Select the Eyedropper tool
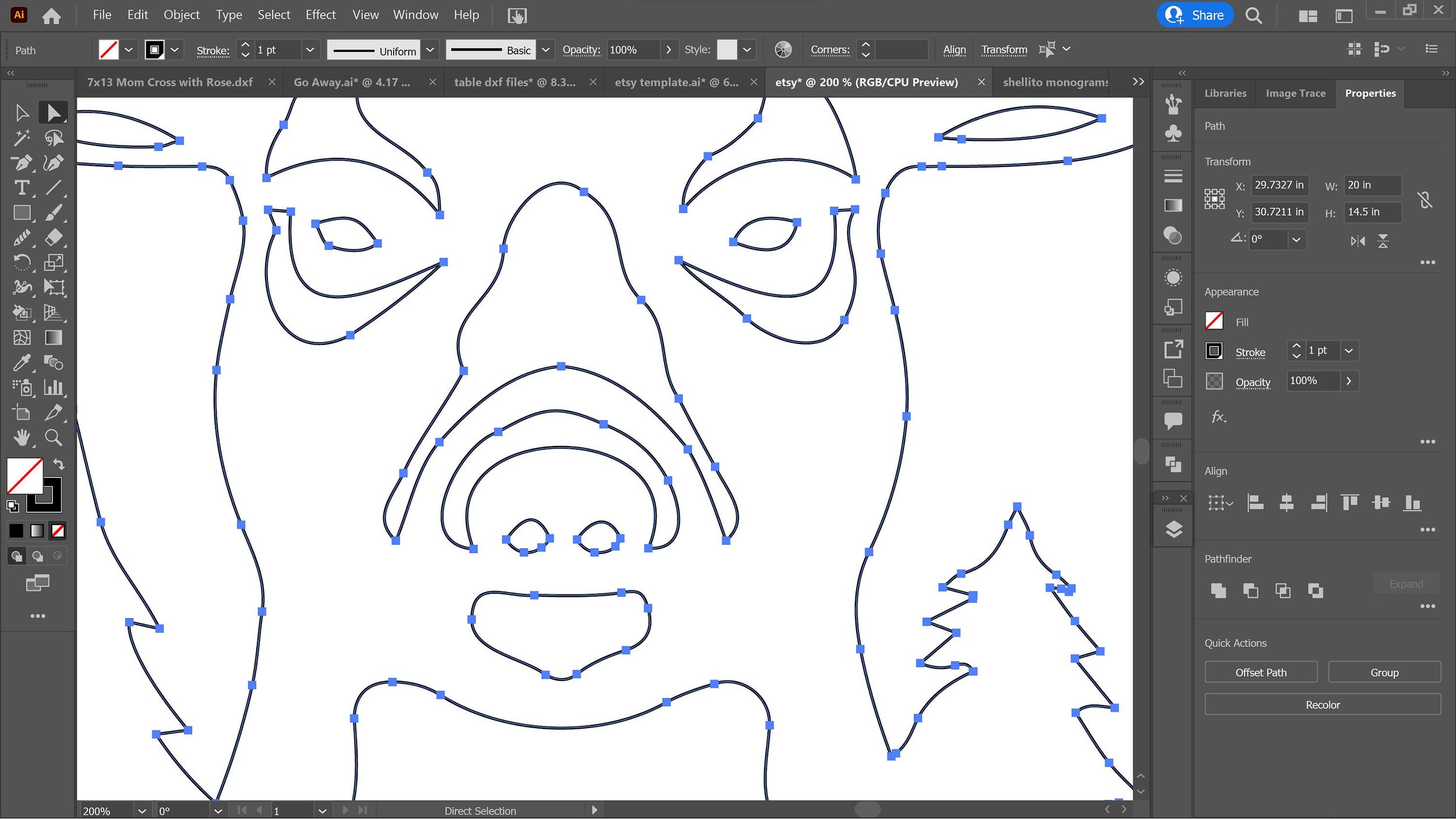1456x819 pixels. 22,363
